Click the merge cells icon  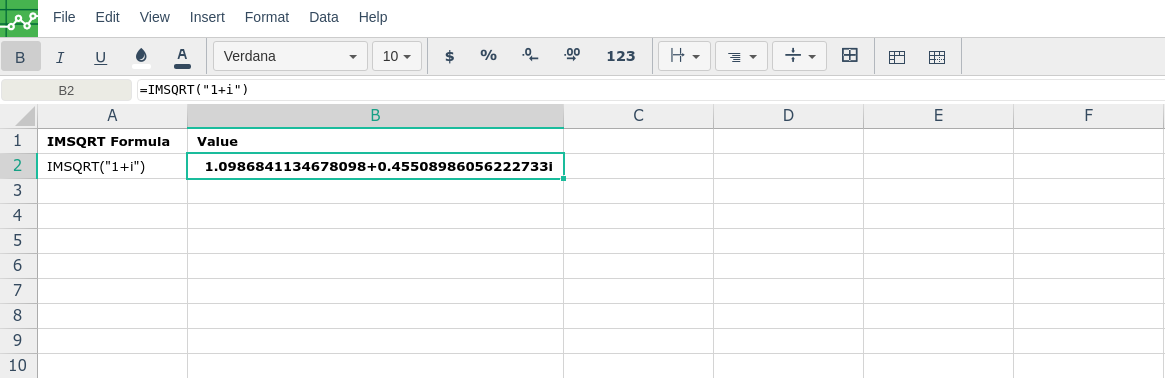849,56
